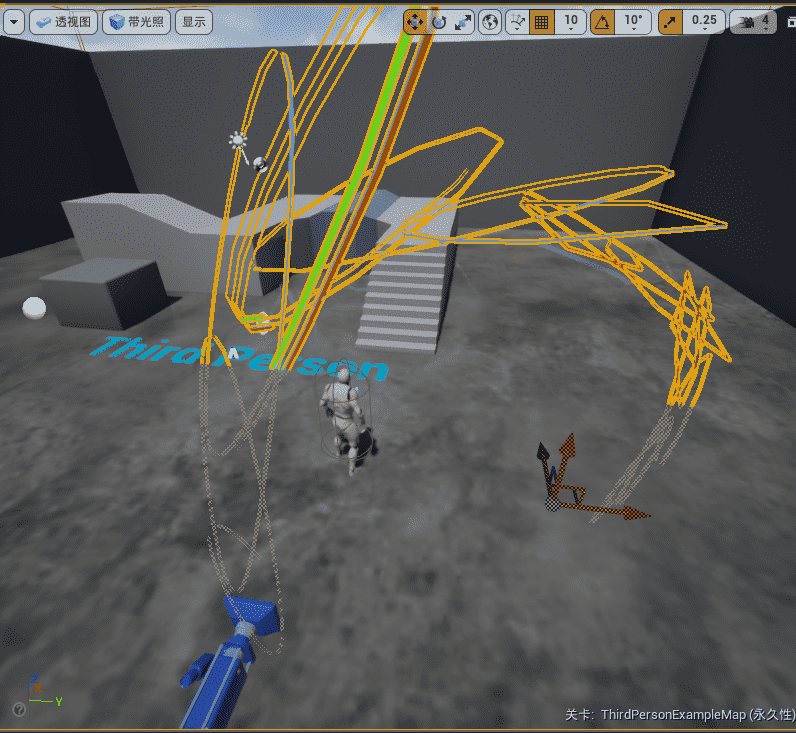Select the rotate tool
The image size is (796, 733).
(439, 21)
